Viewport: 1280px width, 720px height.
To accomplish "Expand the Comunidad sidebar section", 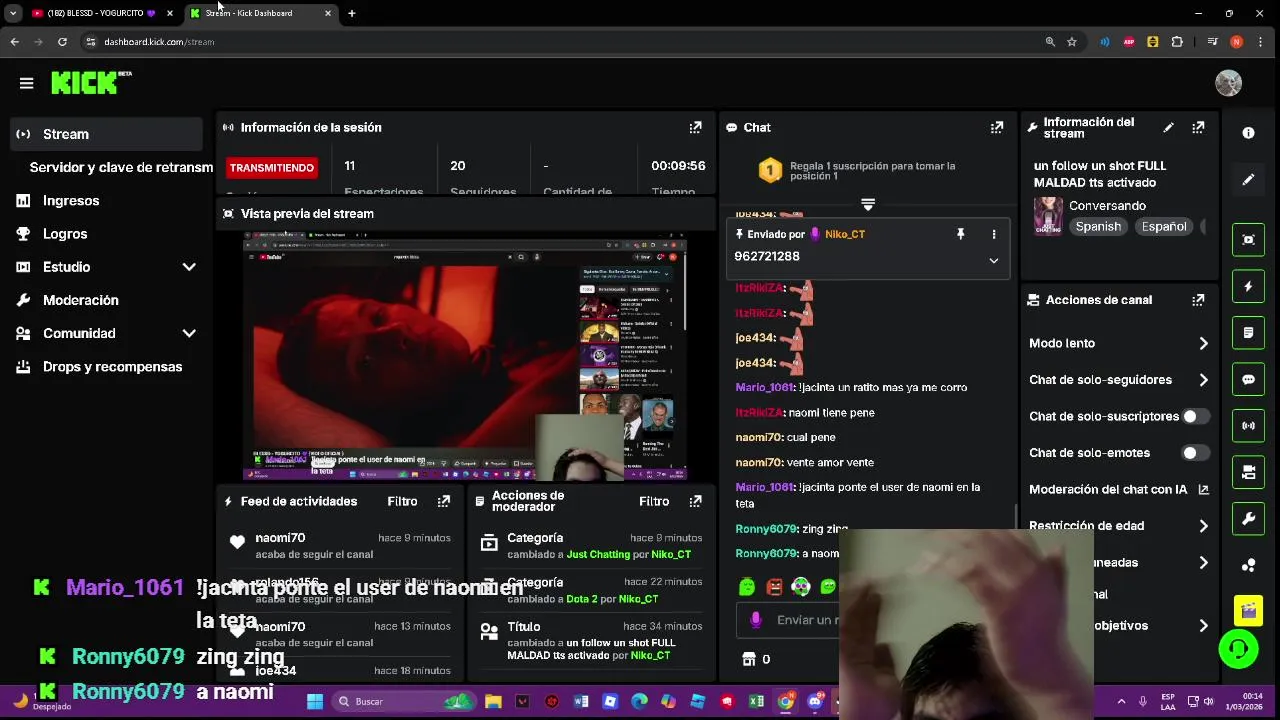I will [x=189, y=333].
